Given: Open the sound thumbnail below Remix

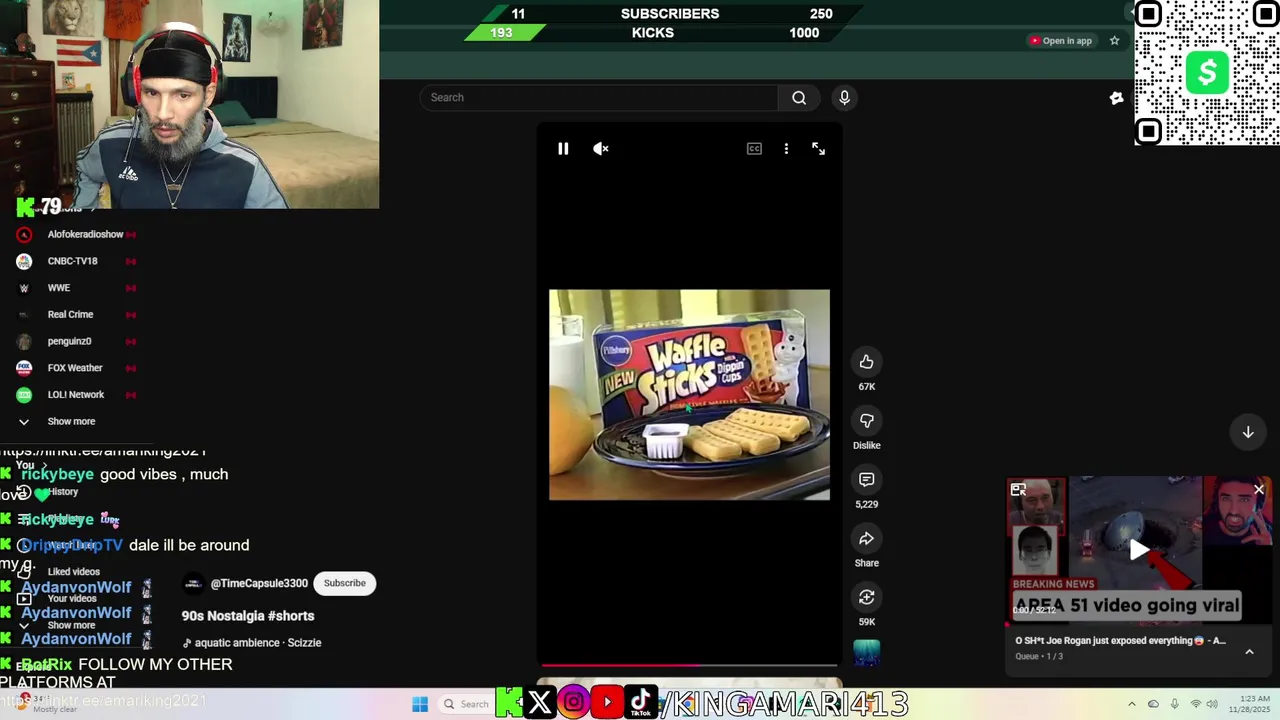Looking at the screenshot, I should click(x=867, y=652).
